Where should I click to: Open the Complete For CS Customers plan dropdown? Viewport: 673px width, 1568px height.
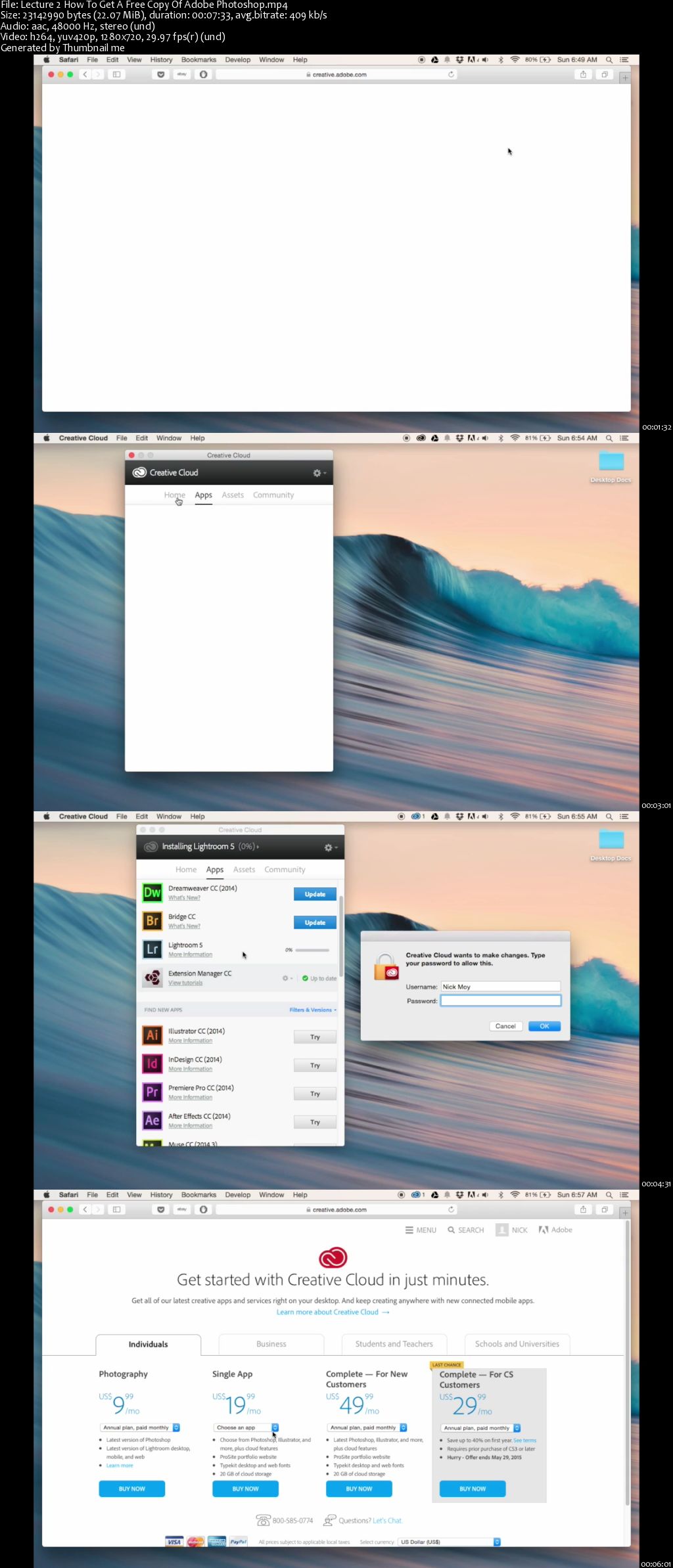click(481, 1428)
